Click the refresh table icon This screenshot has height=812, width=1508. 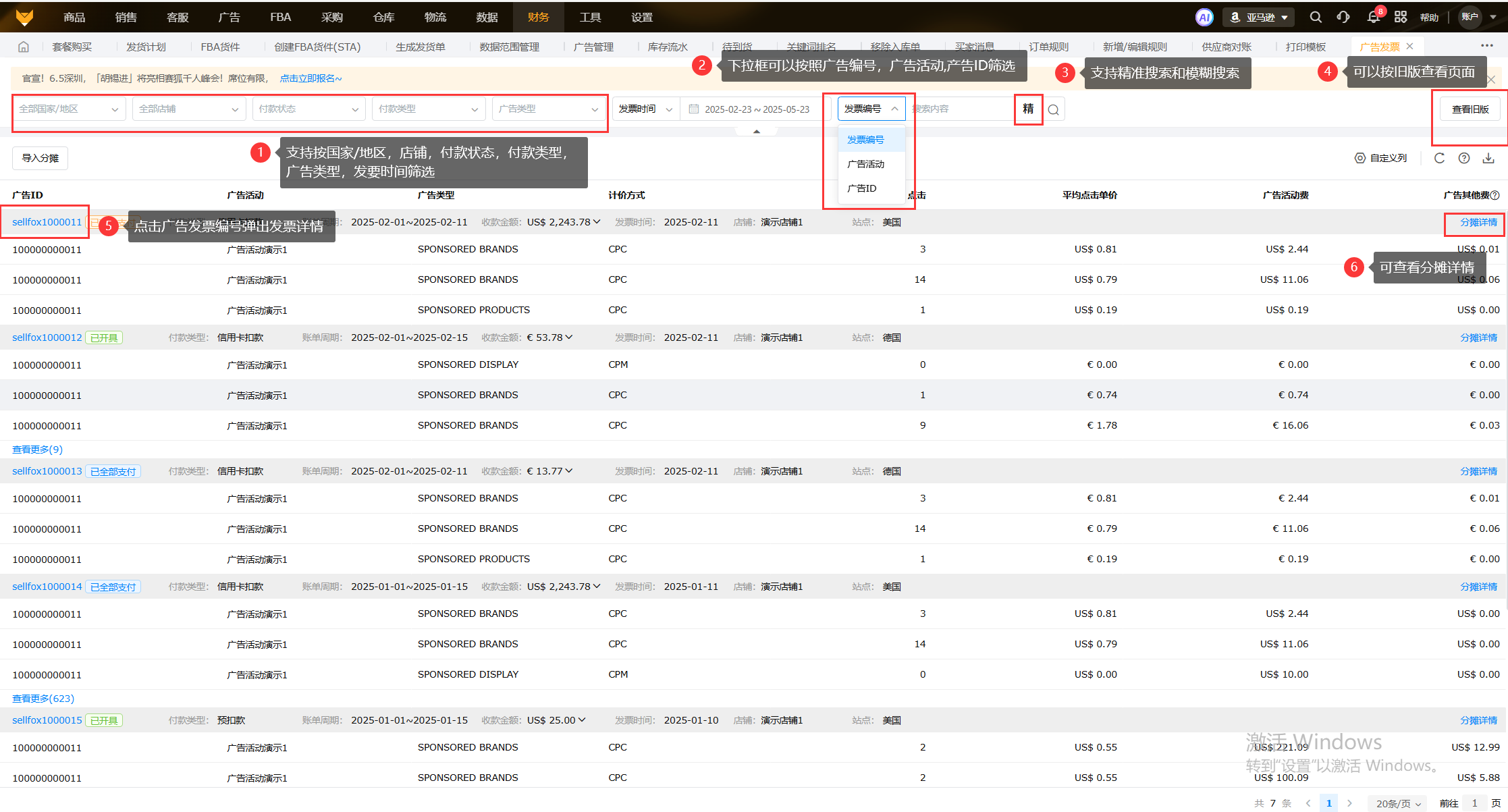click(1439, 158)
